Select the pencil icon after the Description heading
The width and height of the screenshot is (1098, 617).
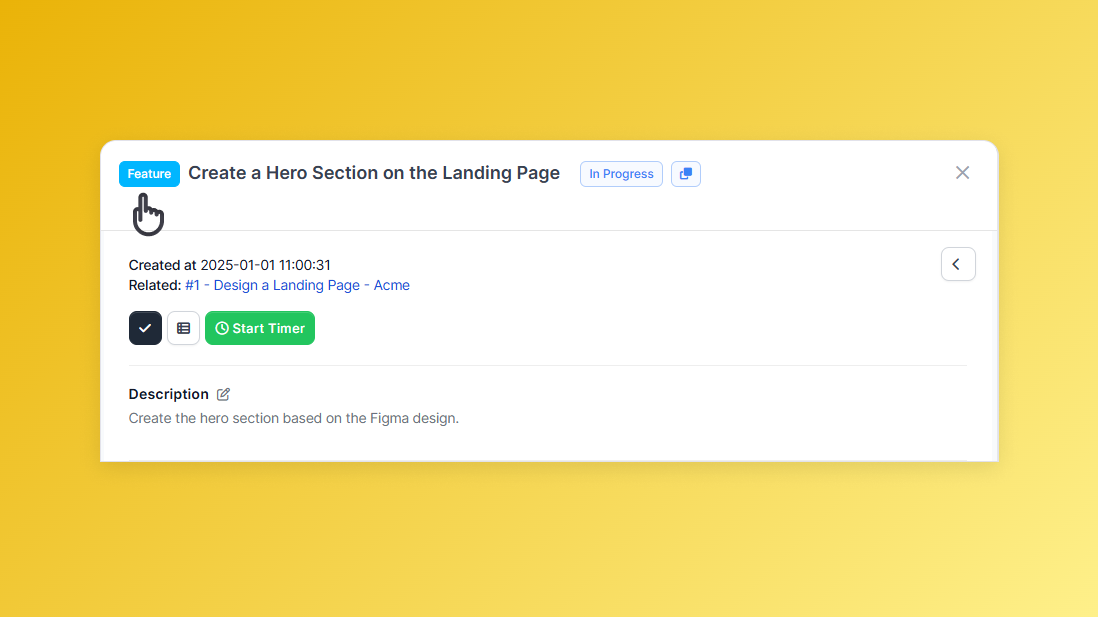tap(222, 394)
